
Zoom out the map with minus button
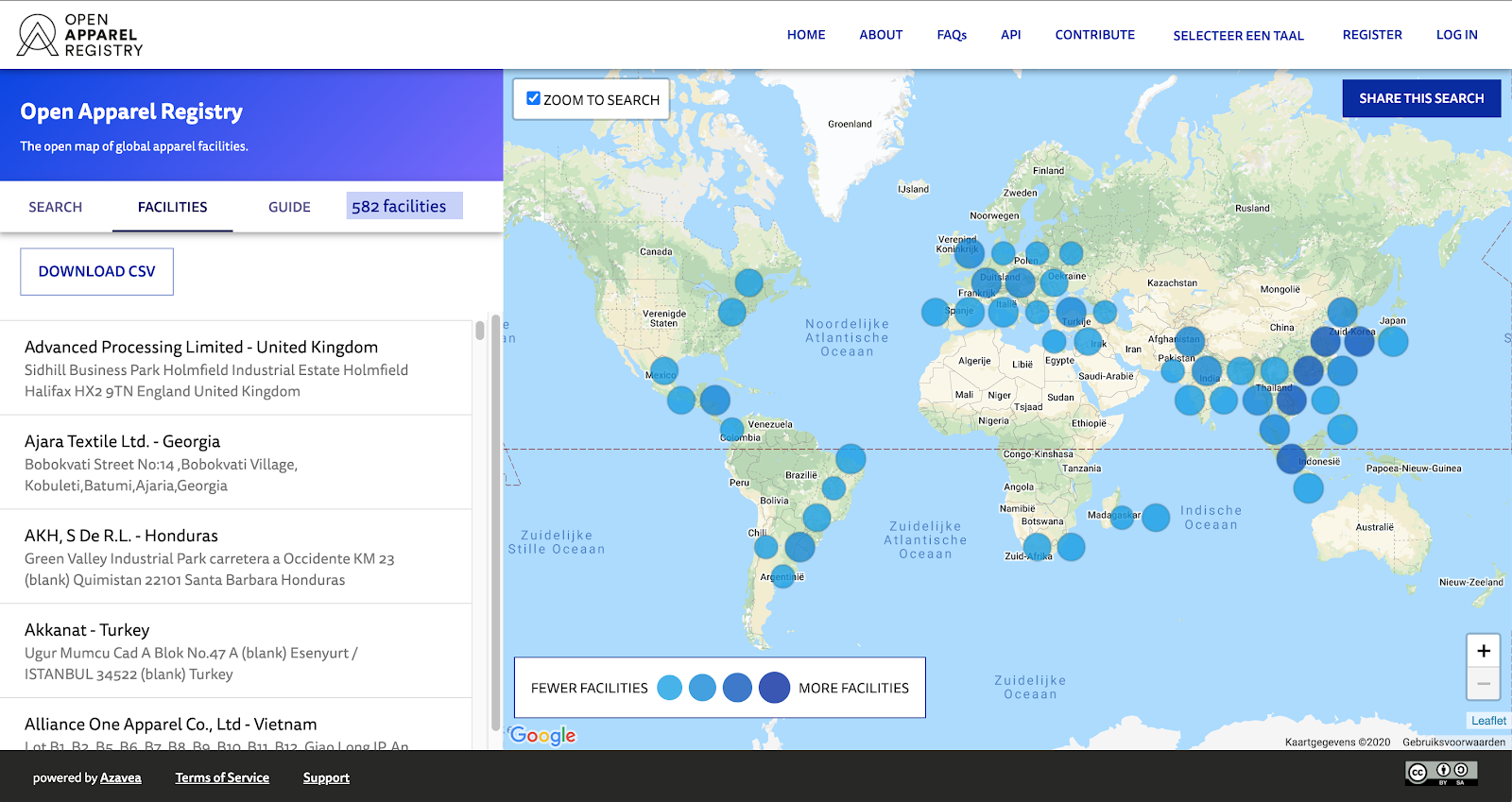coord(1484,683)
